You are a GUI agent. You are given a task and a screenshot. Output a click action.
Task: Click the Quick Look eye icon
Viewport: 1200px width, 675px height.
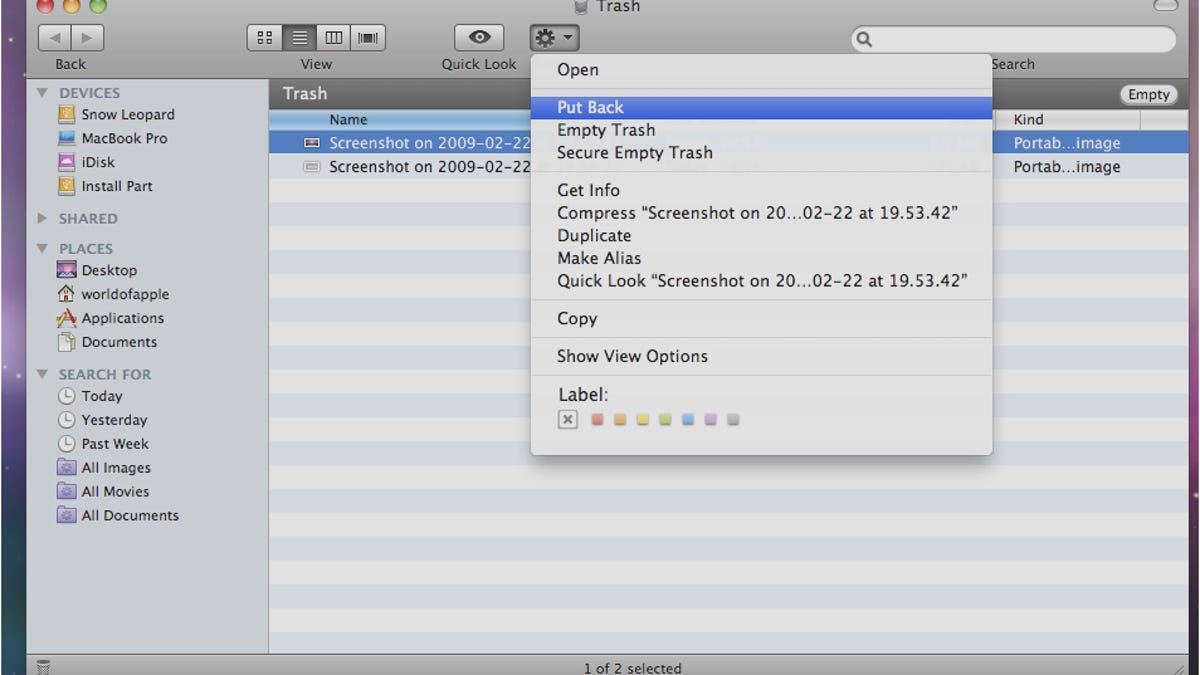(479, 38)
